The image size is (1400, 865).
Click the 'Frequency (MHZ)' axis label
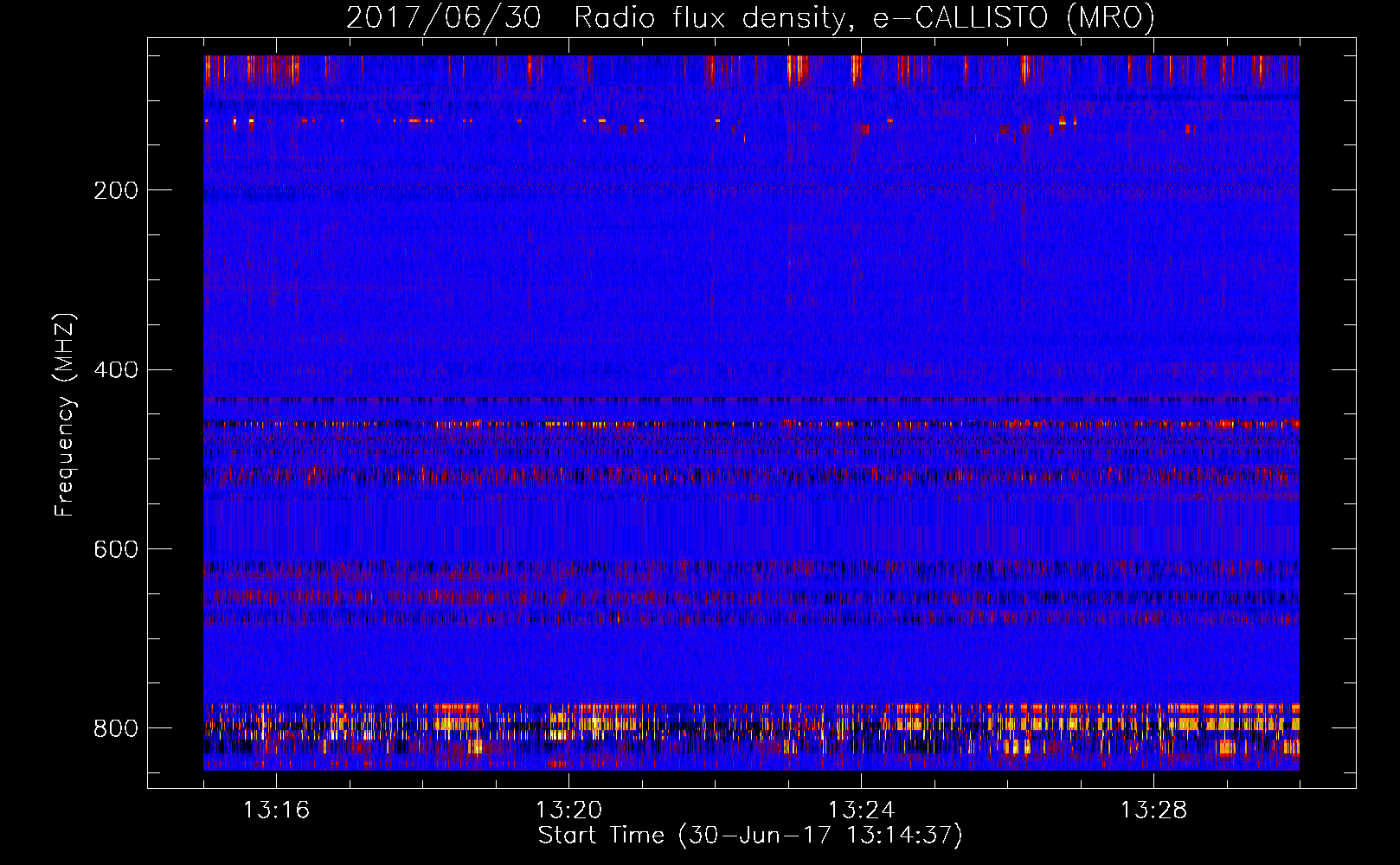point(65,415)
